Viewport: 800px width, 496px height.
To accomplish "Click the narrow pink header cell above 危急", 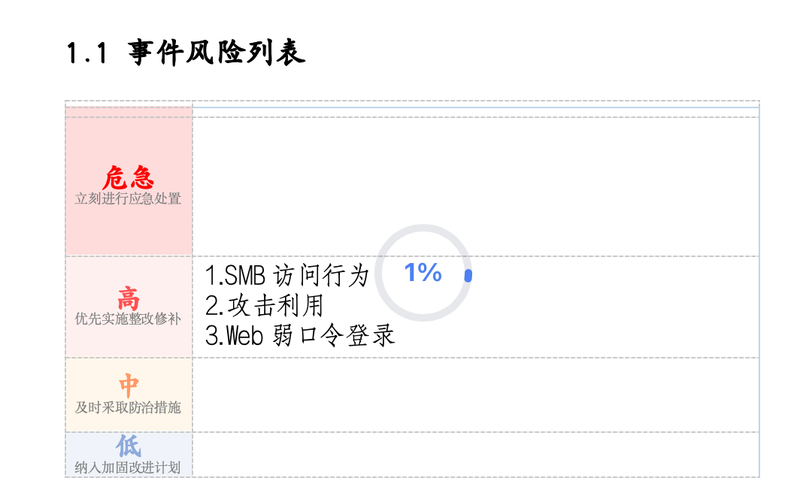I will pos(129,112).
